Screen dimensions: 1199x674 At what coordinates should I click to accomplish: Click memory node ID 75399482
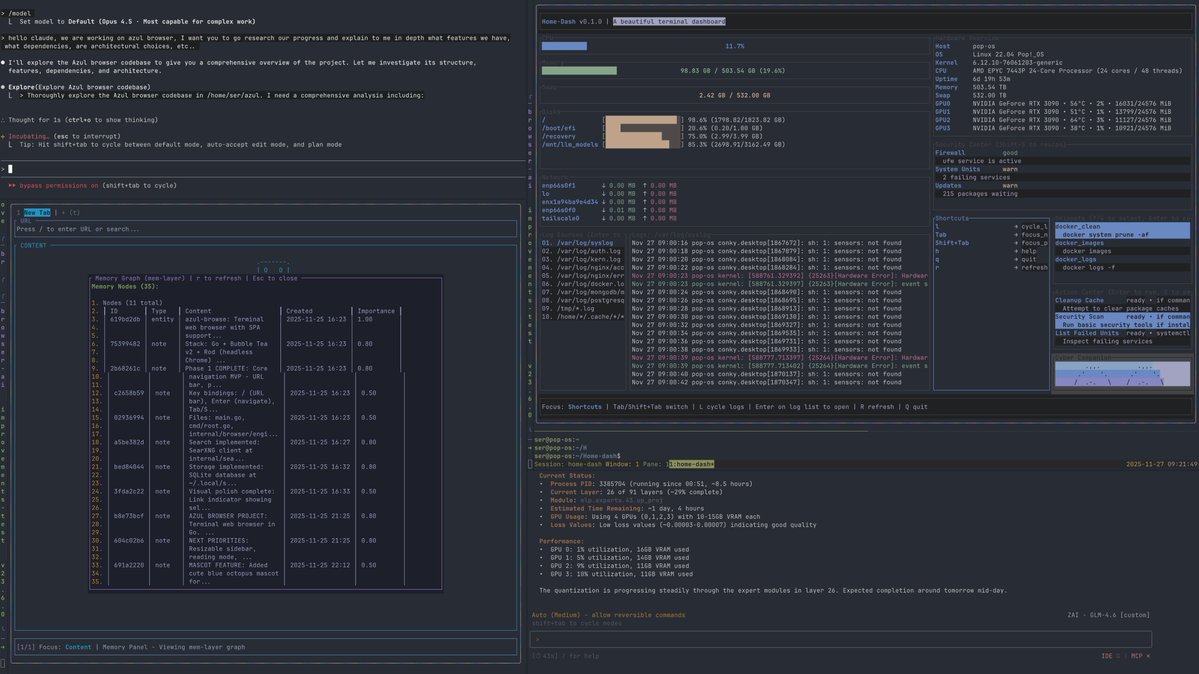125,344
